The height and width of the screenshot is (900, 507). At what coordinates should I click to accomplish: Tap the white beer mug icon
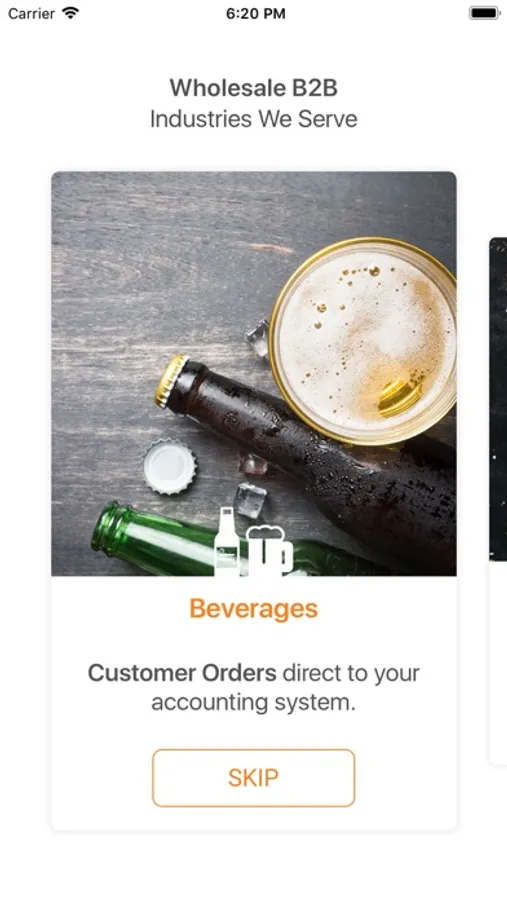[x=269, y=551]
